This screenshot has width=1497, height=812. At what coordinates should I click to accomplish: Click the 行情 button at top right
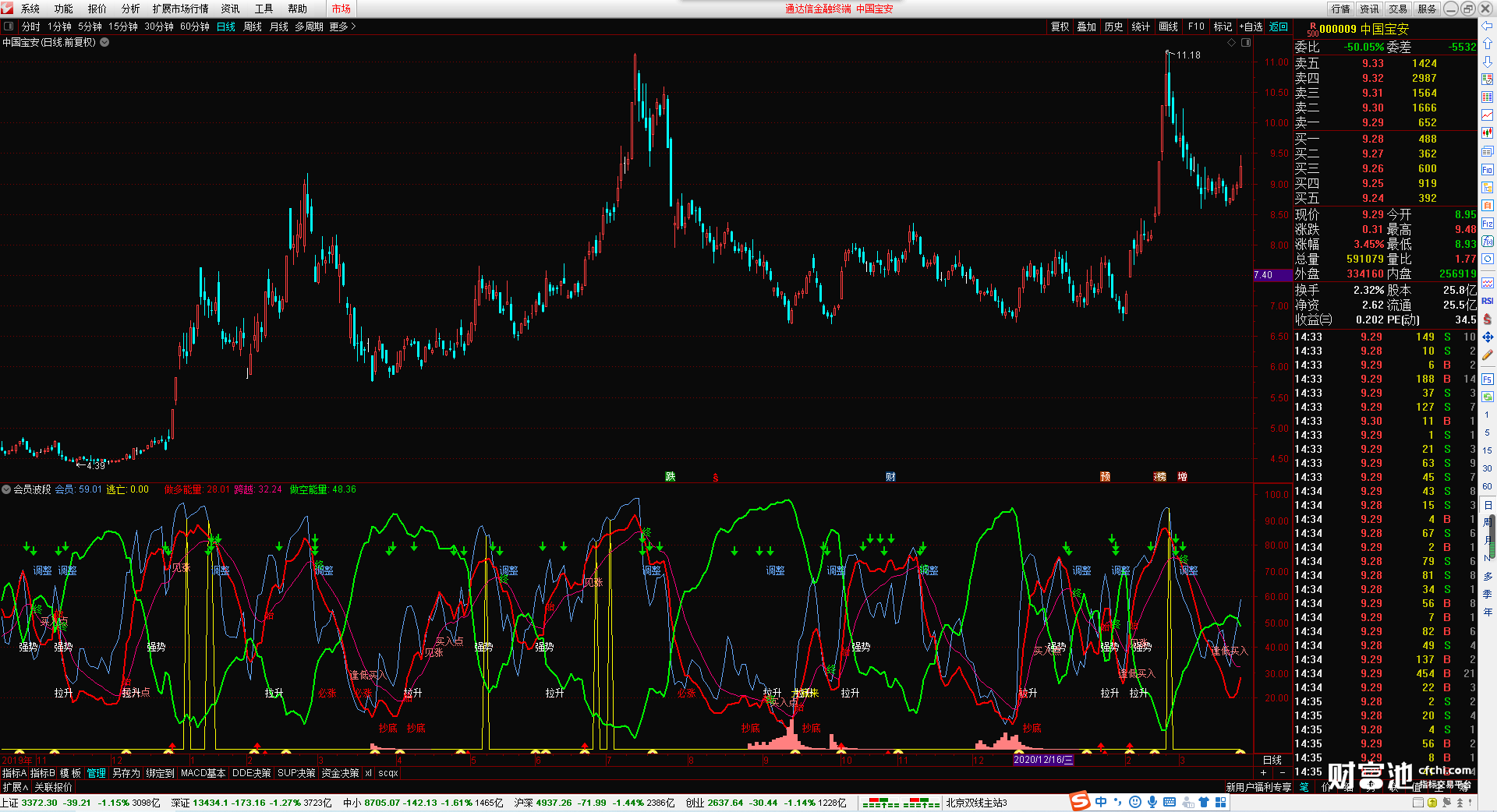tap(1341, 9)
